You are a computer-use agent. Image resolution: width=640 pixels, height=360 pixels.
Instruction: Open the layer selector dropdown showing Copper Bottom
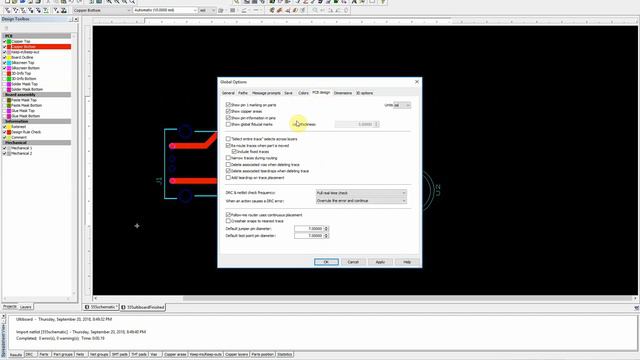click(102, 10)
